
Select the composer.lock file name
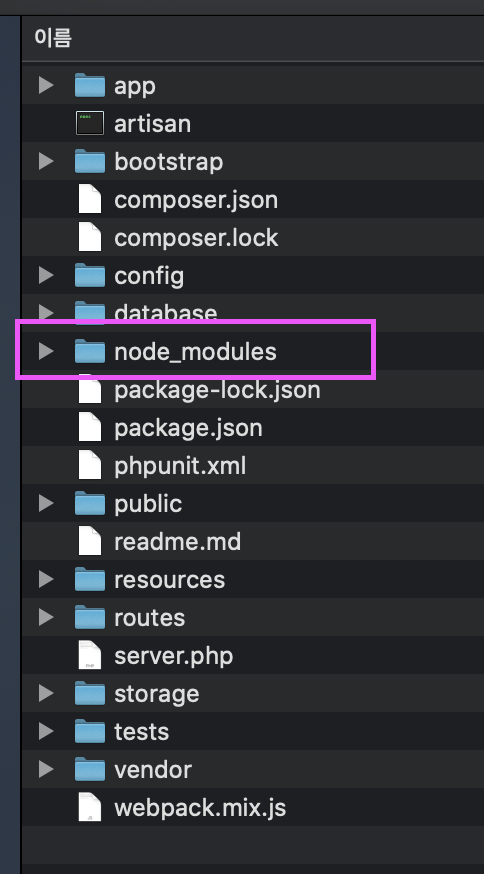196,238
